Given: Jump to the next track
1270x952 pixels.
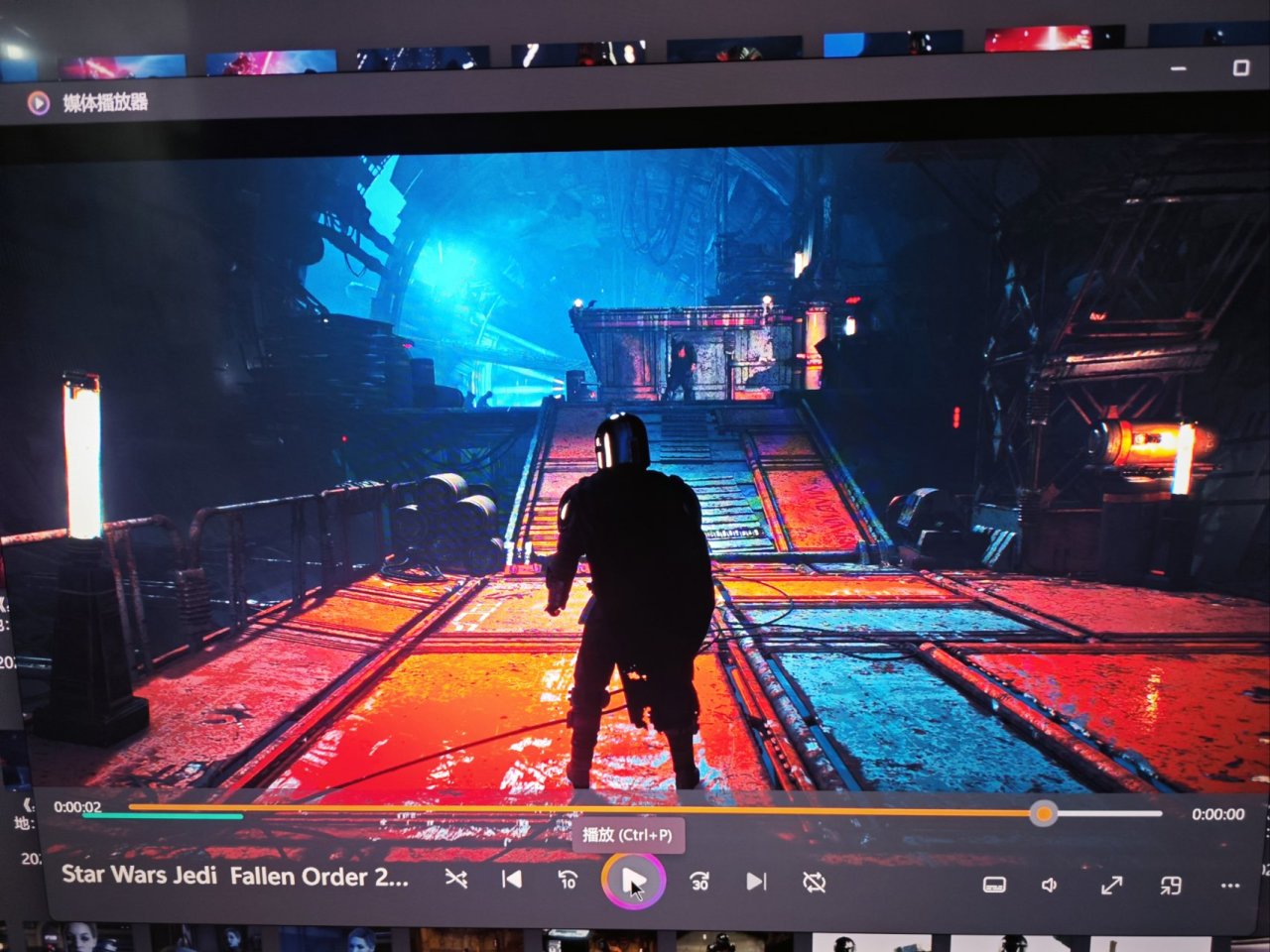Looking at the screenshot, I should pos(756,881).
